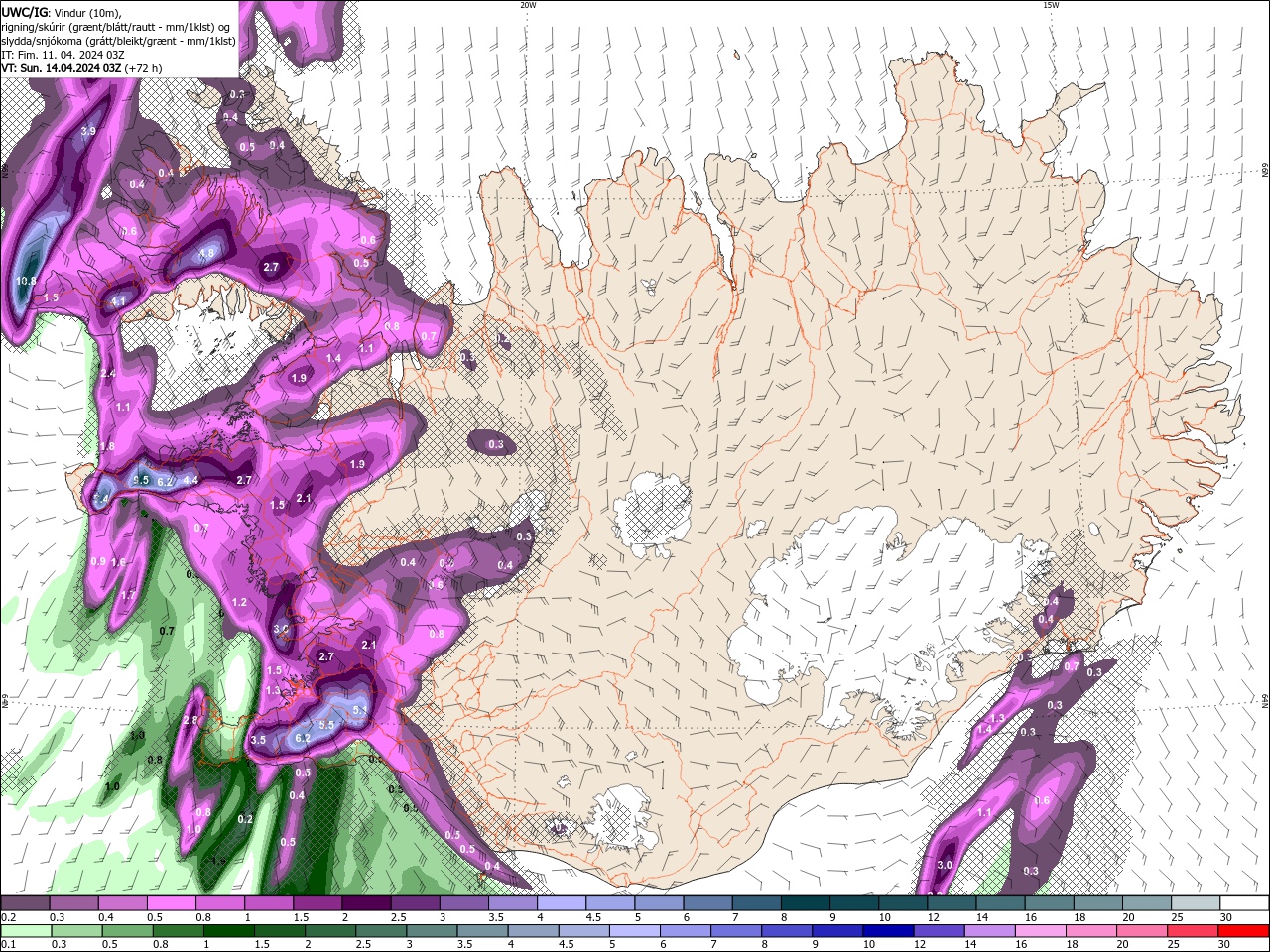Click the map value '4.4'
Viewport: 1270px width, 952px height.
191,480
